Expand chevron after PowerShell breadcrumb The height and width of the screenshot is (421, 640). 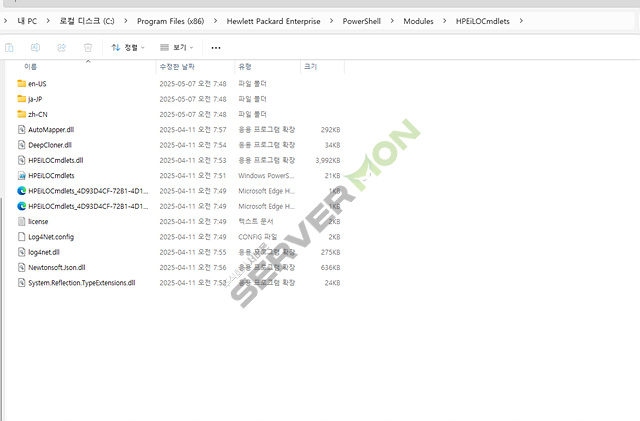pos(392,21)
